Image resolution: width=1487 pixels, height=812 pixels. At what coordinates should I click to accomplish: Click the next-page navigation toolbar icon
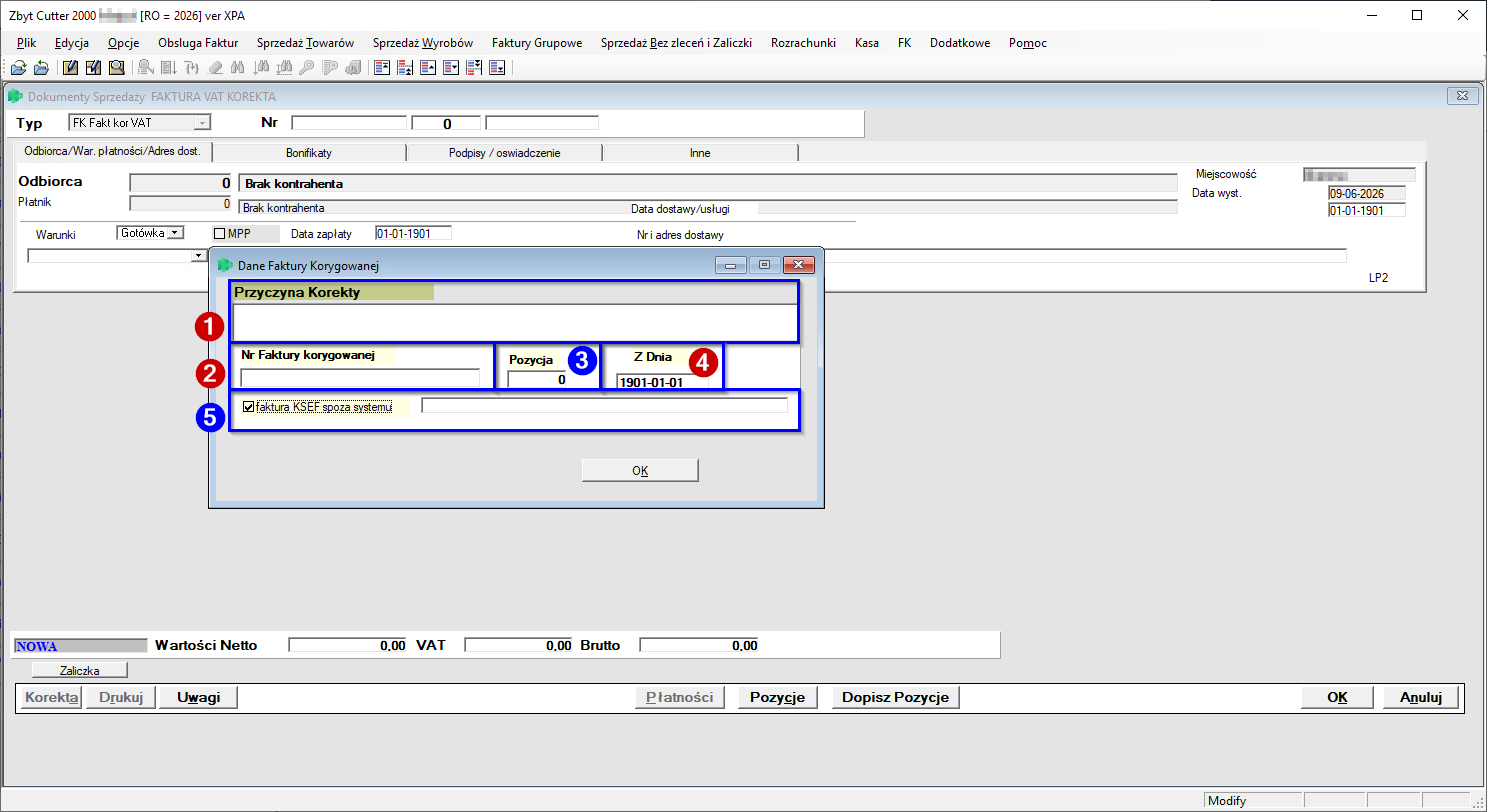[474, 68]
